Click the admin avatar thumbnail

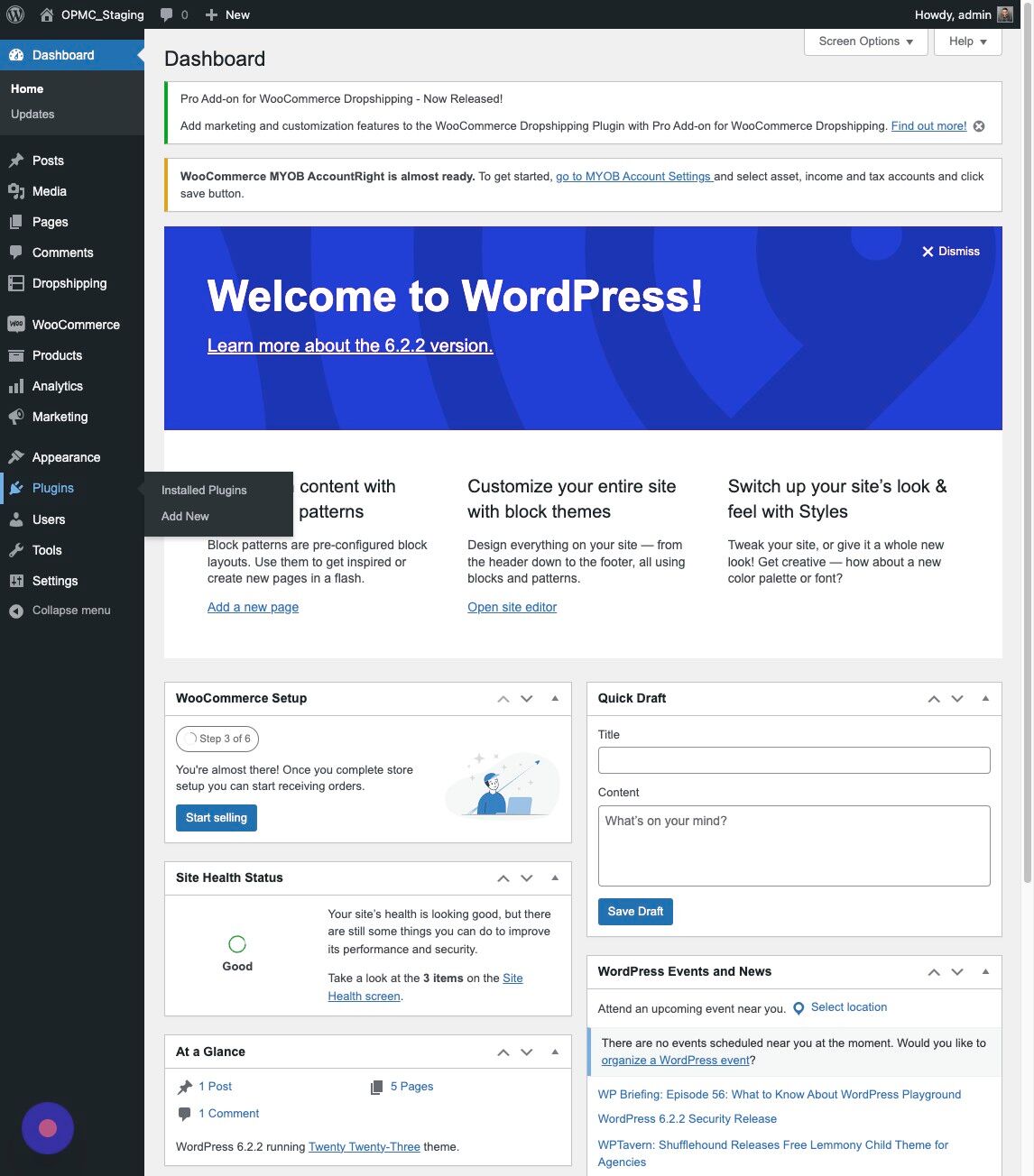pos(1005,14)
